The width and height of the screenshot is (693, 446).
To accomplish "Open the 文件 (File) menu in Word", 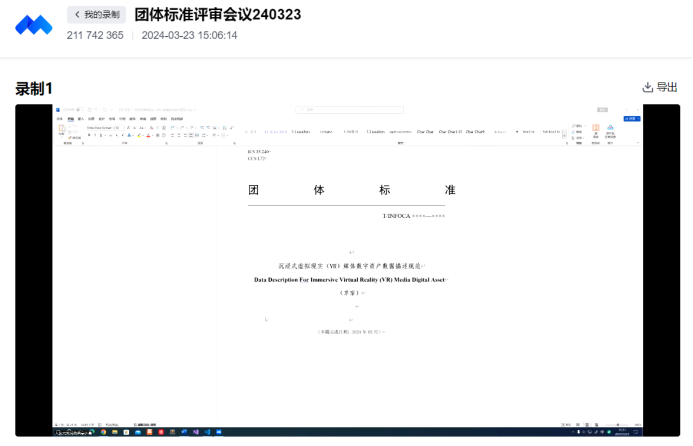I will (x=58, y=118).
